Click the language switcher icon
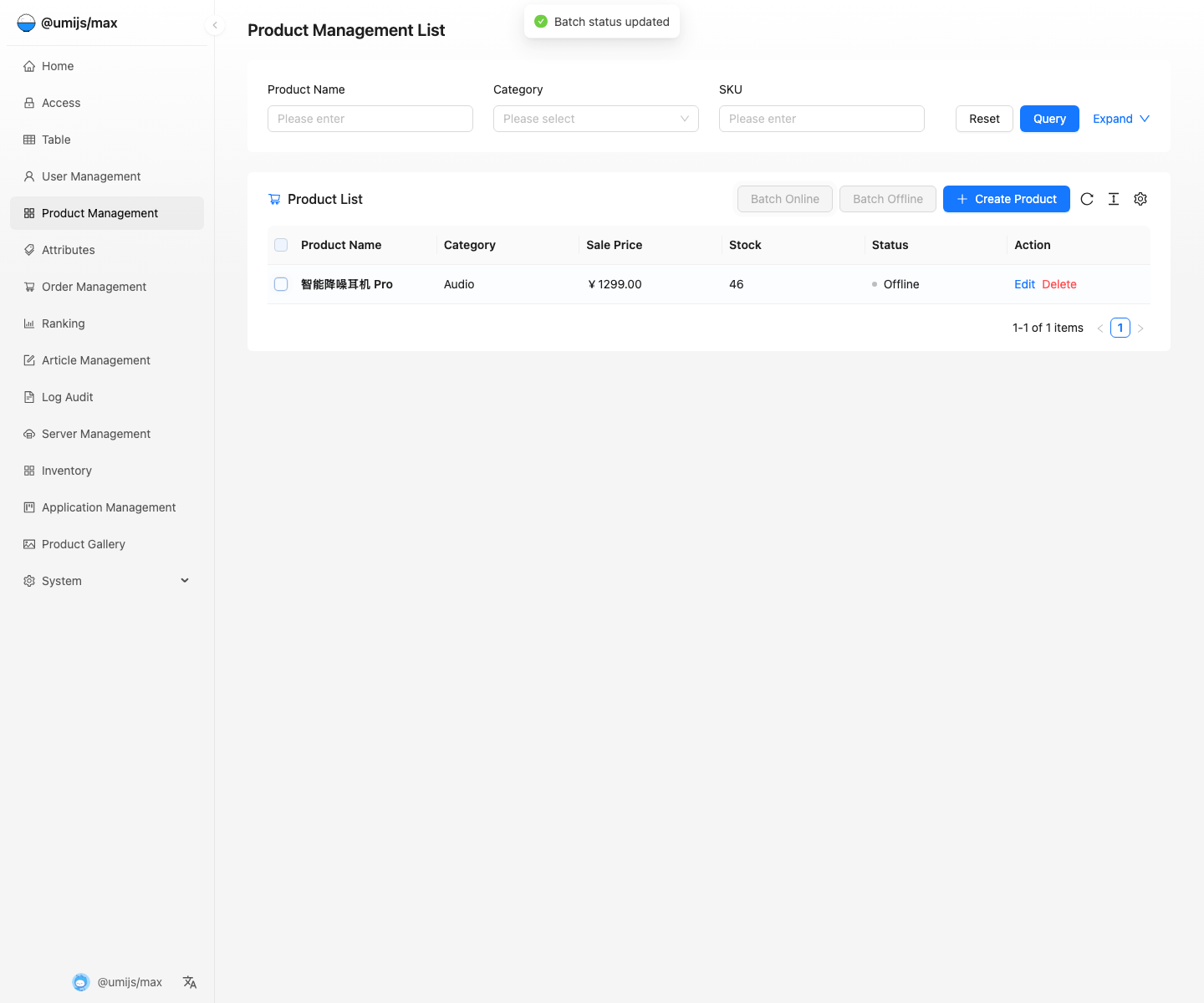 190,982
